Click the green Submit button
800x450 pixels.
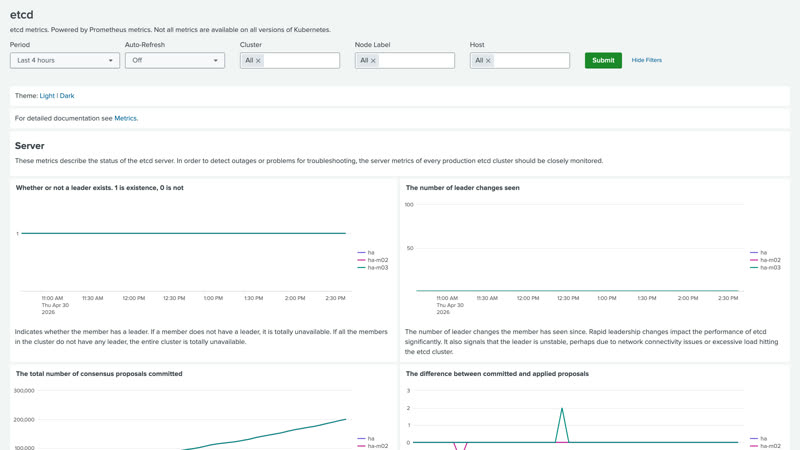[x=603, y=60]
